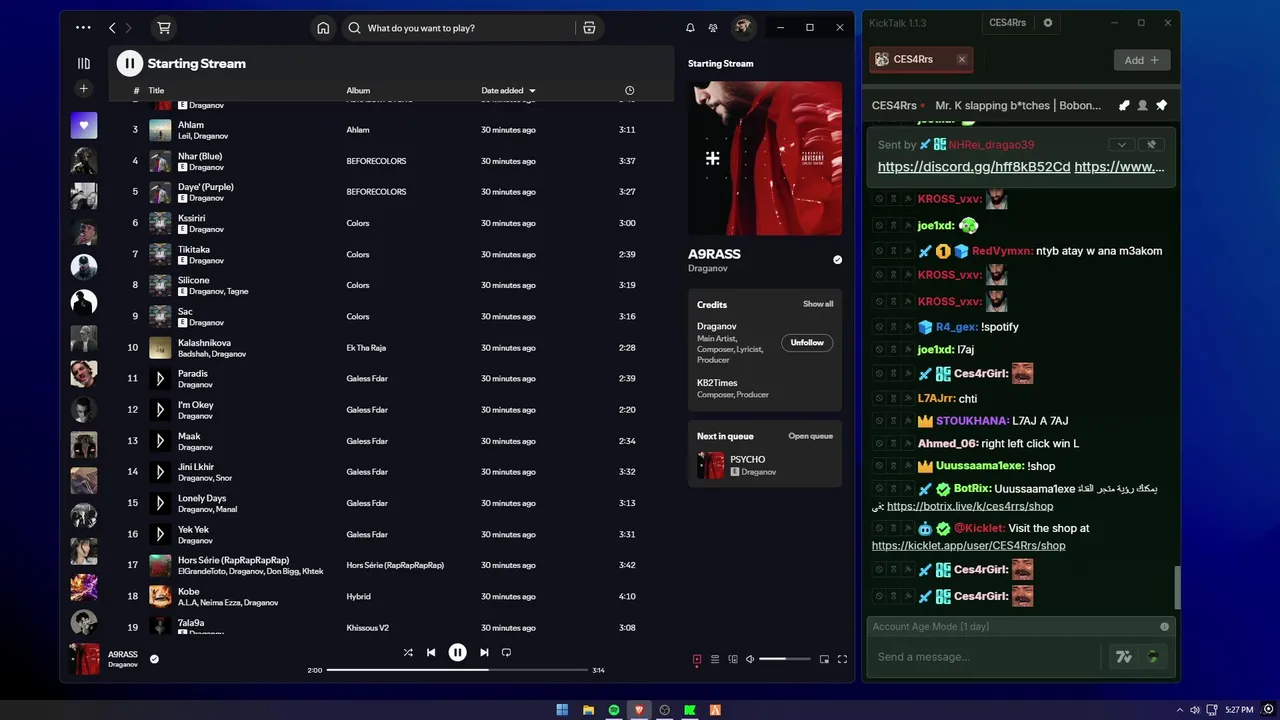Skip to the next track
Viewport: 1280px width, 720px height.
coord(484,652)
